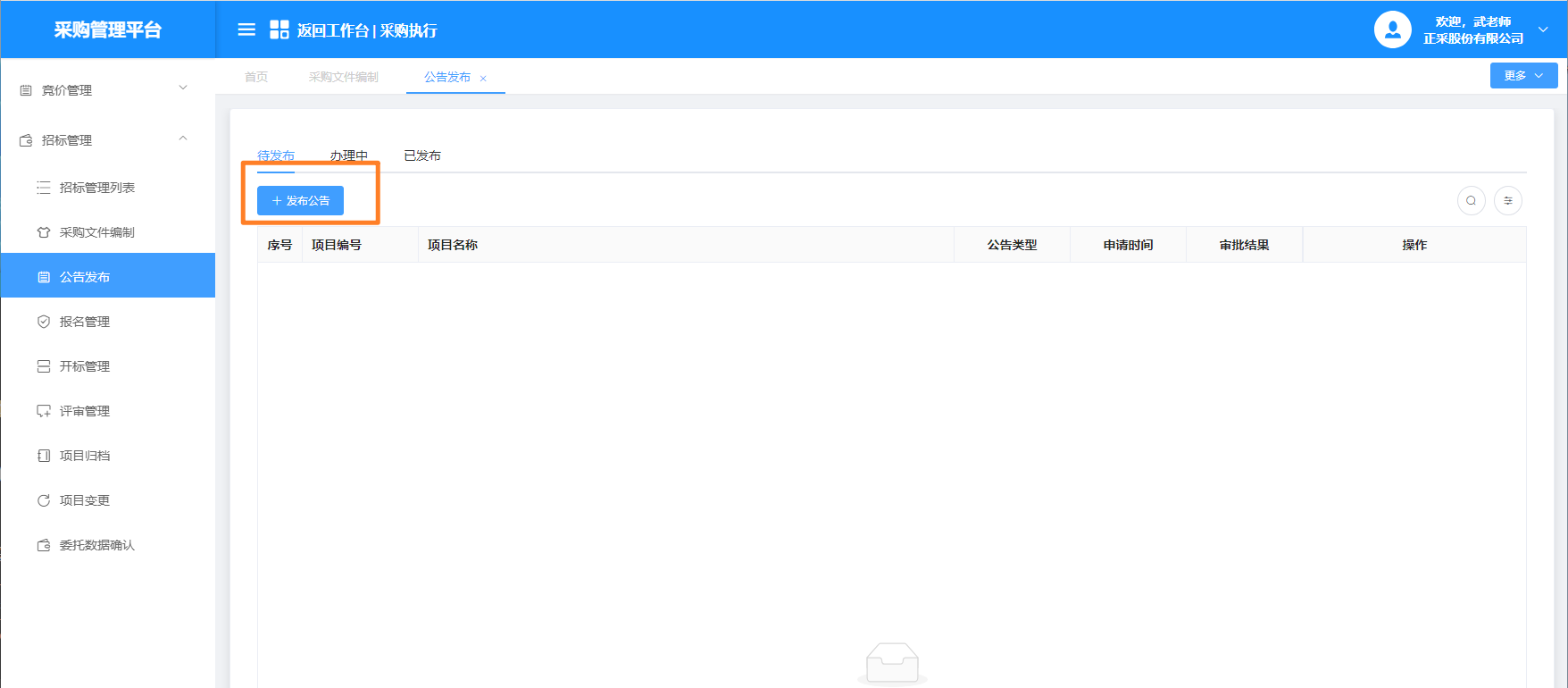This screenshot has height=688, width=1568.
Task: Switch to the 已发布 tab
Action: [x=421, y=155]
